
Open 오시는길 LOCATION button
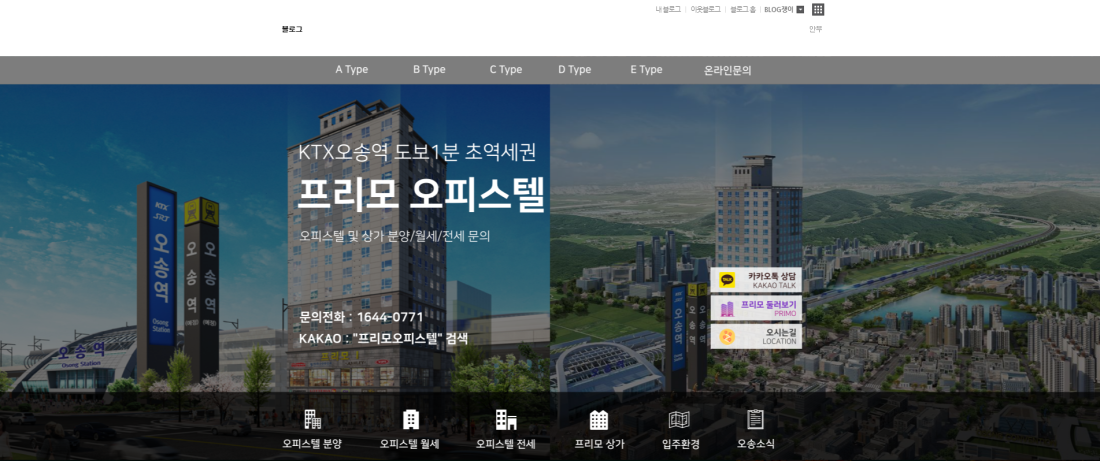[756, 336]
